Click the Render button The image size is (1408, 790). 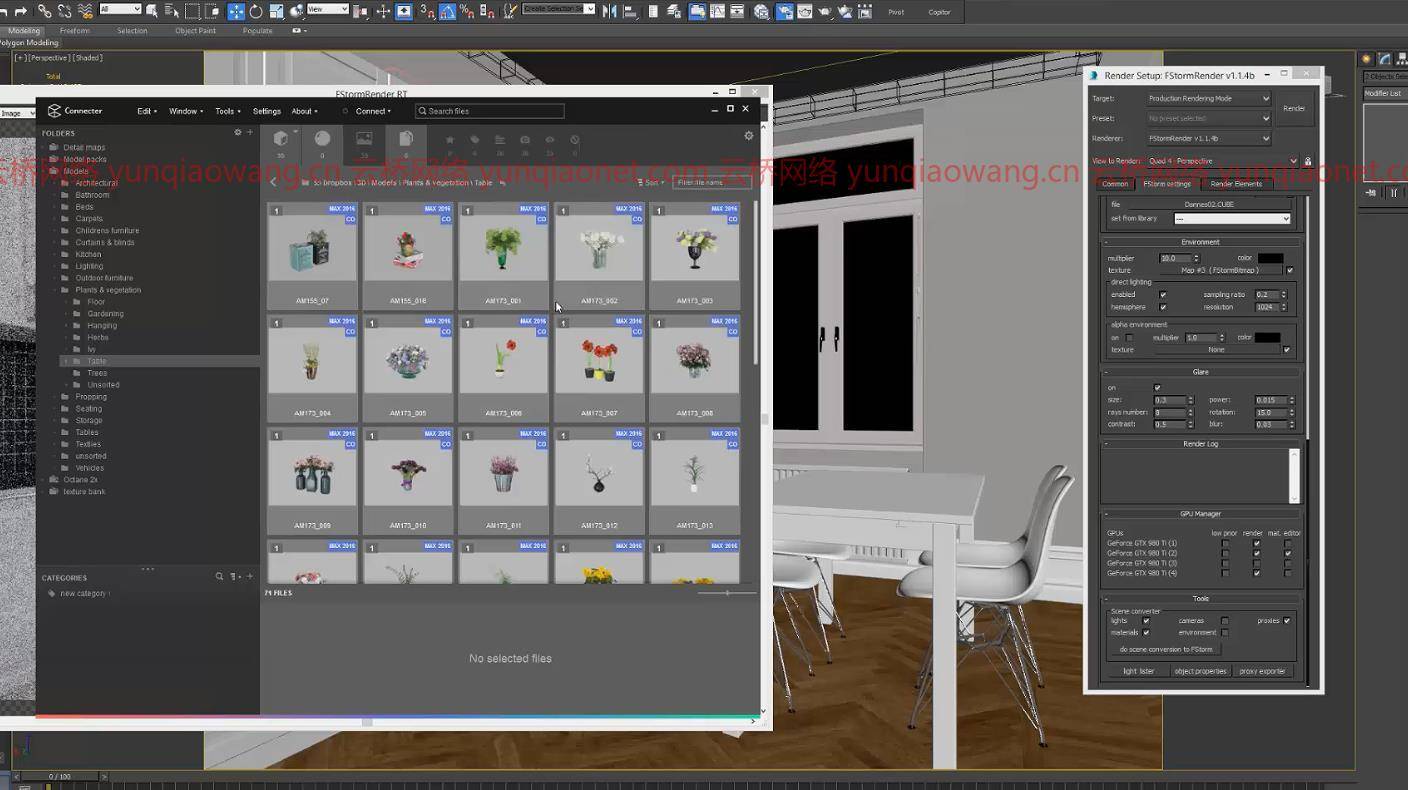point(1294,108)
